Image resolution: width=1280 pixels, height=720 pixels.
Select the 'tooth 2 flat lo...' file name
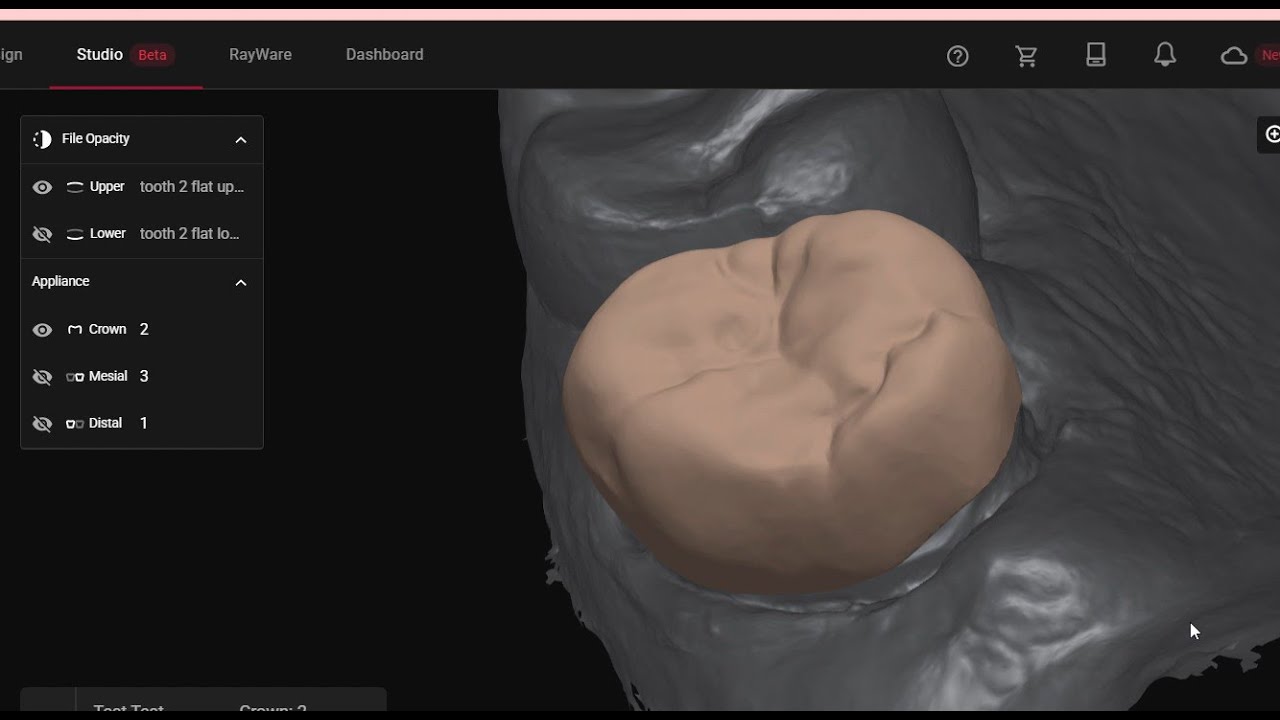click(190, 234)
